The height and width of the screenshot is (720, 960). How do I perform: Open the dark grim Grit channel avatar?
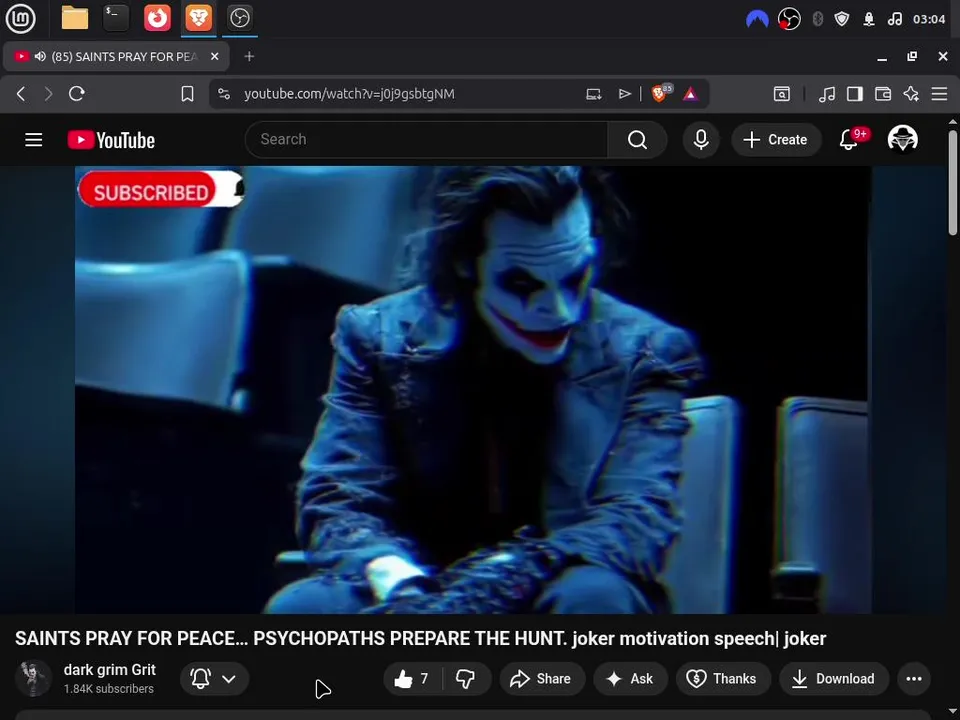(x=34, y=678)
